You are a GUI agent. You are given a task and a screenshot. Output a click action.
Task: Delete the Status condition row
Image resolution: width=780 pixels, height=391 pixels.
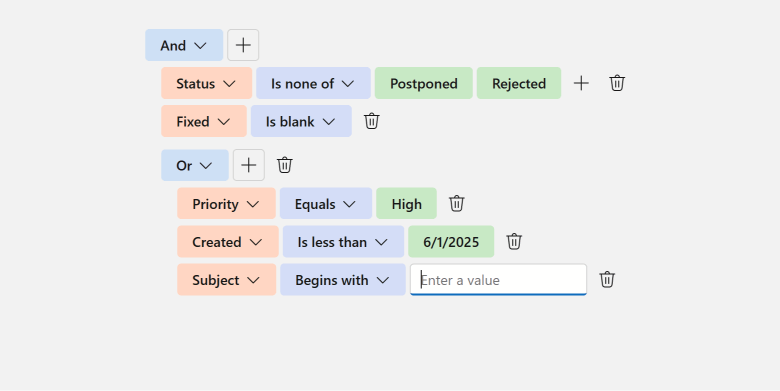617,83
